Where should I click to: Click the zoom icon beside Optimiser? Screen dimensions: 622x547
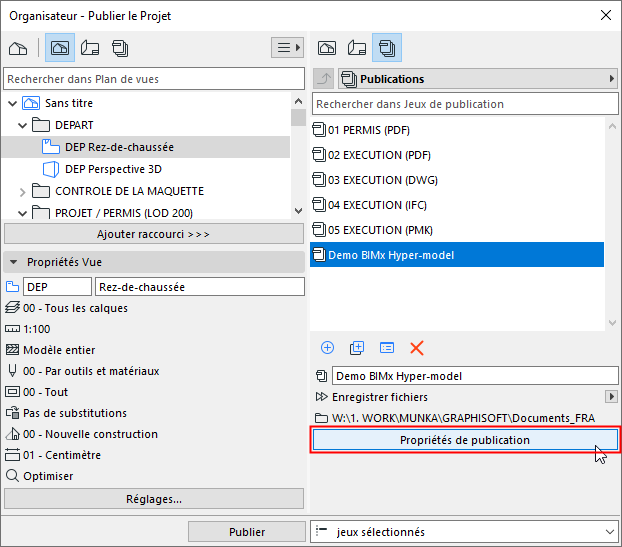(x=12, y=476)
